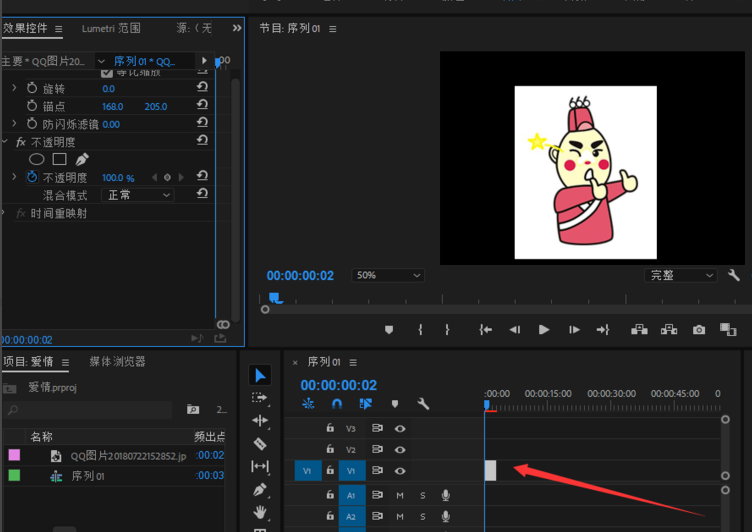Reset the 锚点 anchor point parameter
The height and width of the screenshot is (532, 752).
[202, 106]
